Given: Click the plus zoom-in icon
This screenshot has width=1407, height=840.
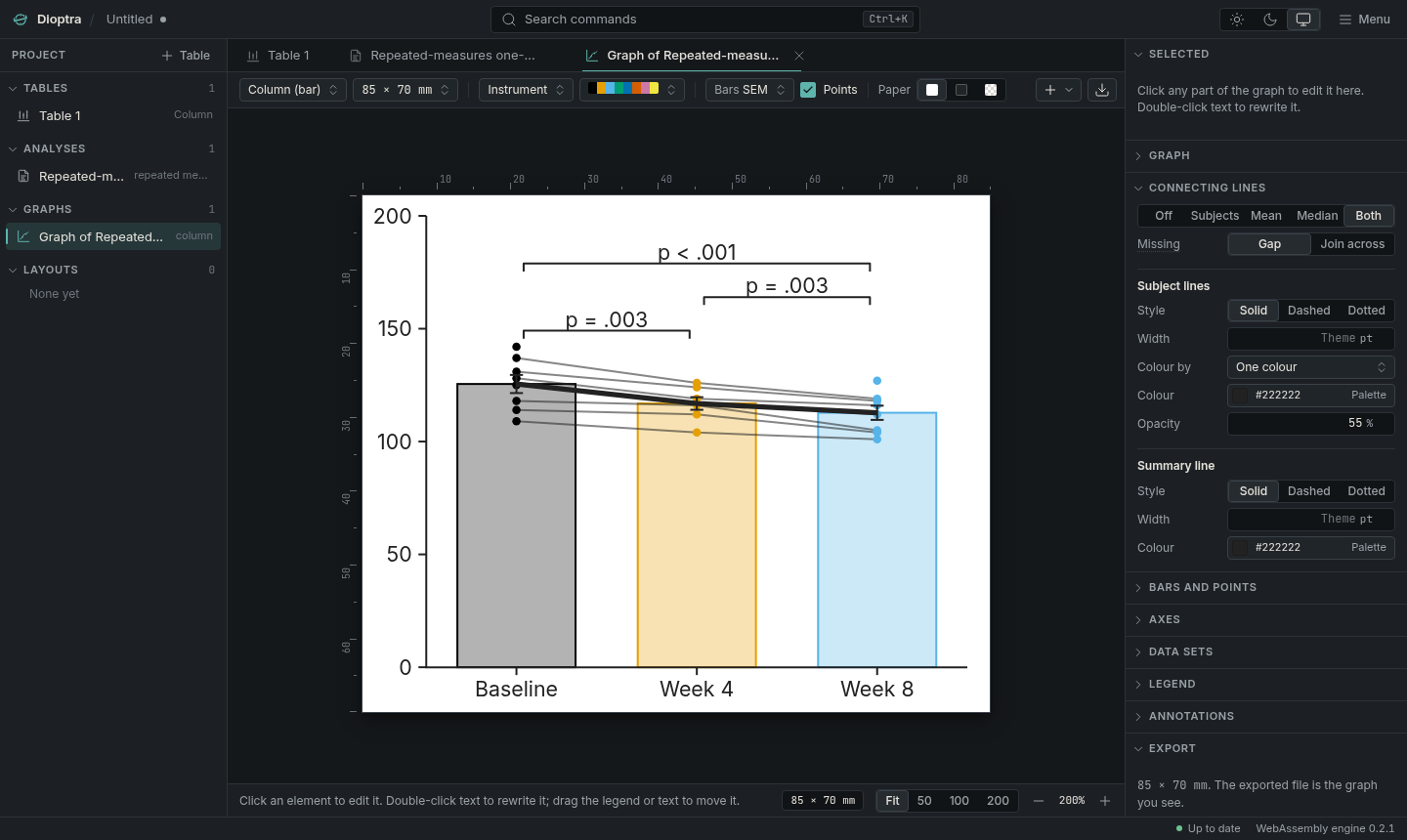Looking at the screenshot, I should point(1105,801).
